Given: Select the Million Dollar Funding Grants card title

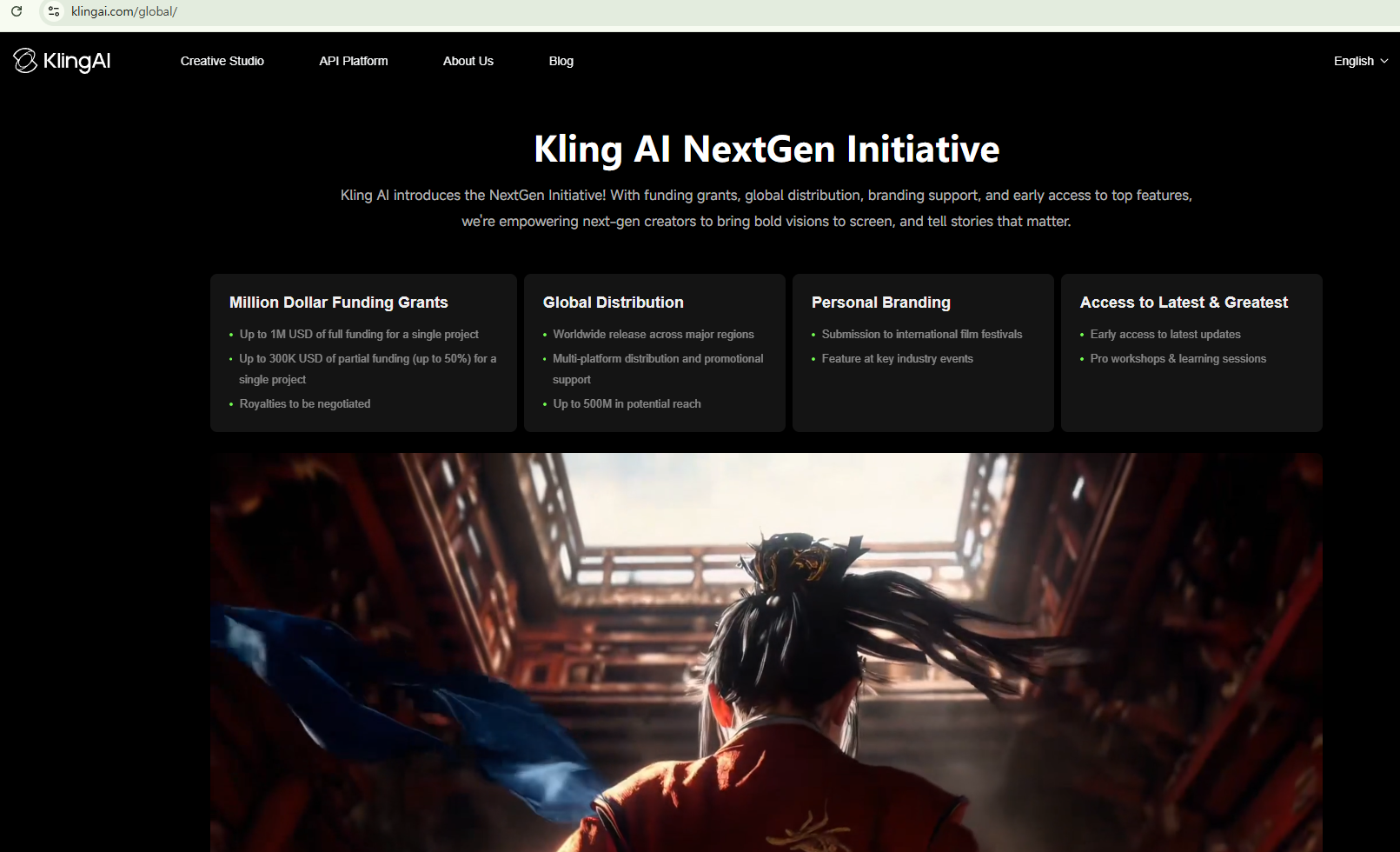Looking at the screenshot, I should pos(339,303).
